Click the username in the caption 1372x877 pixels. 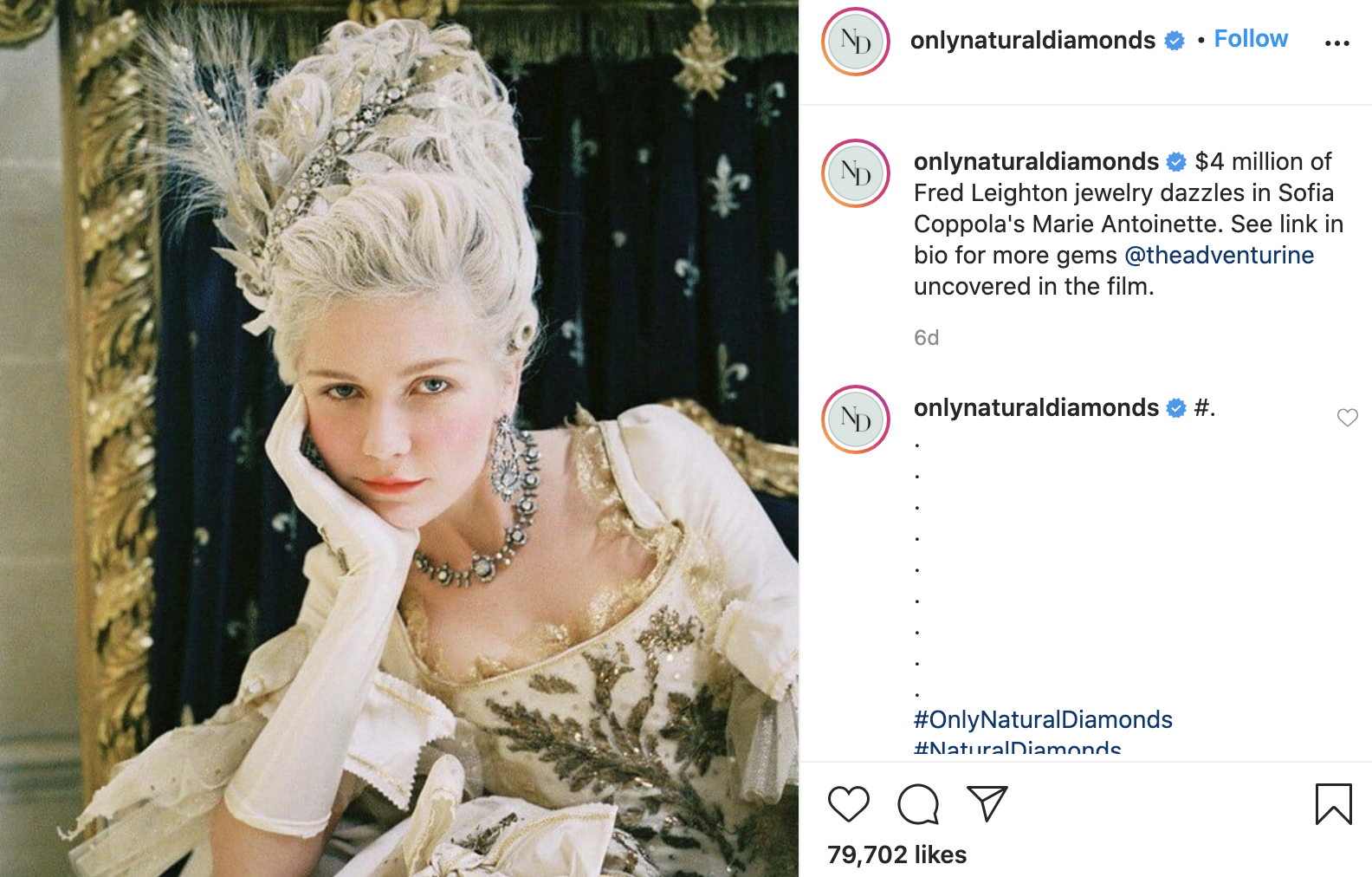click(1036, 161)
